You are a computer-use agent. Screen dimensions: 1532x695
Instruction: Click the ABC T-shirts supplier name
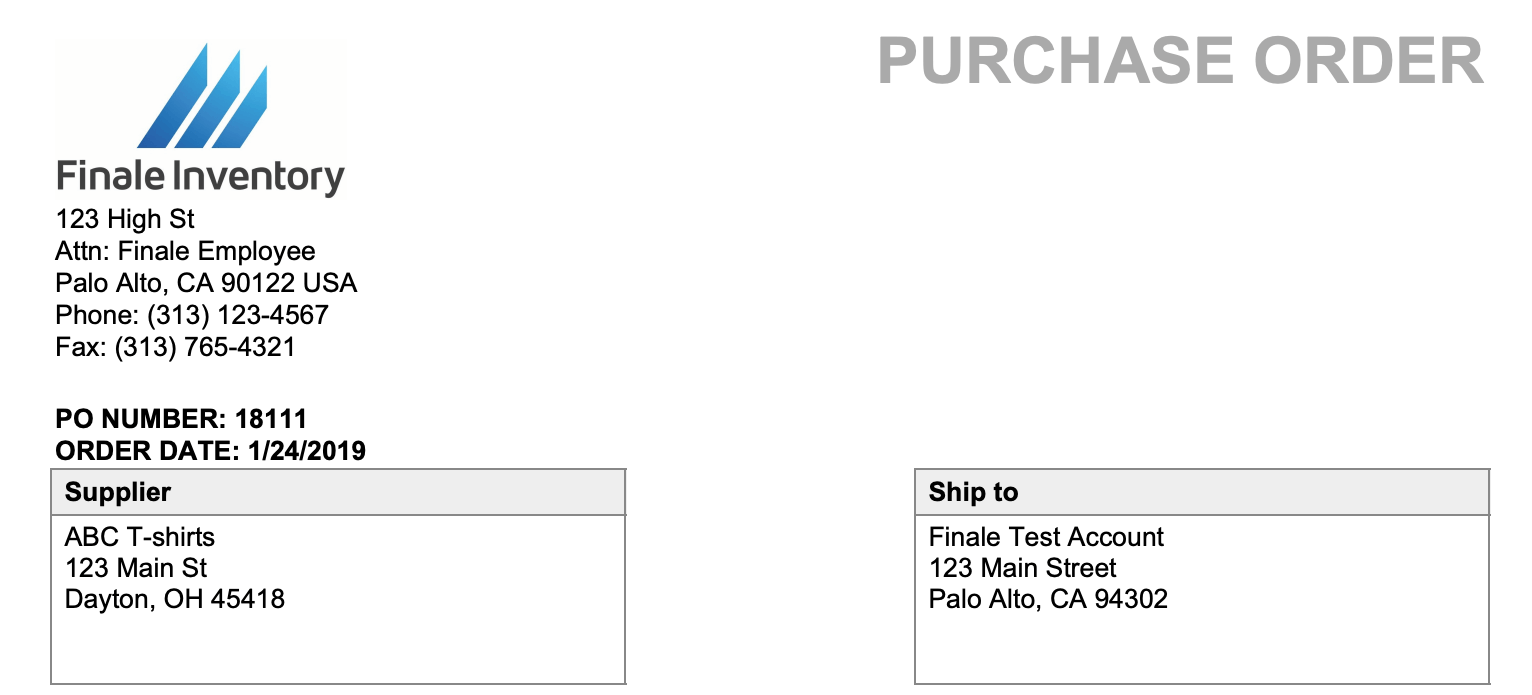tap(140, 537)
